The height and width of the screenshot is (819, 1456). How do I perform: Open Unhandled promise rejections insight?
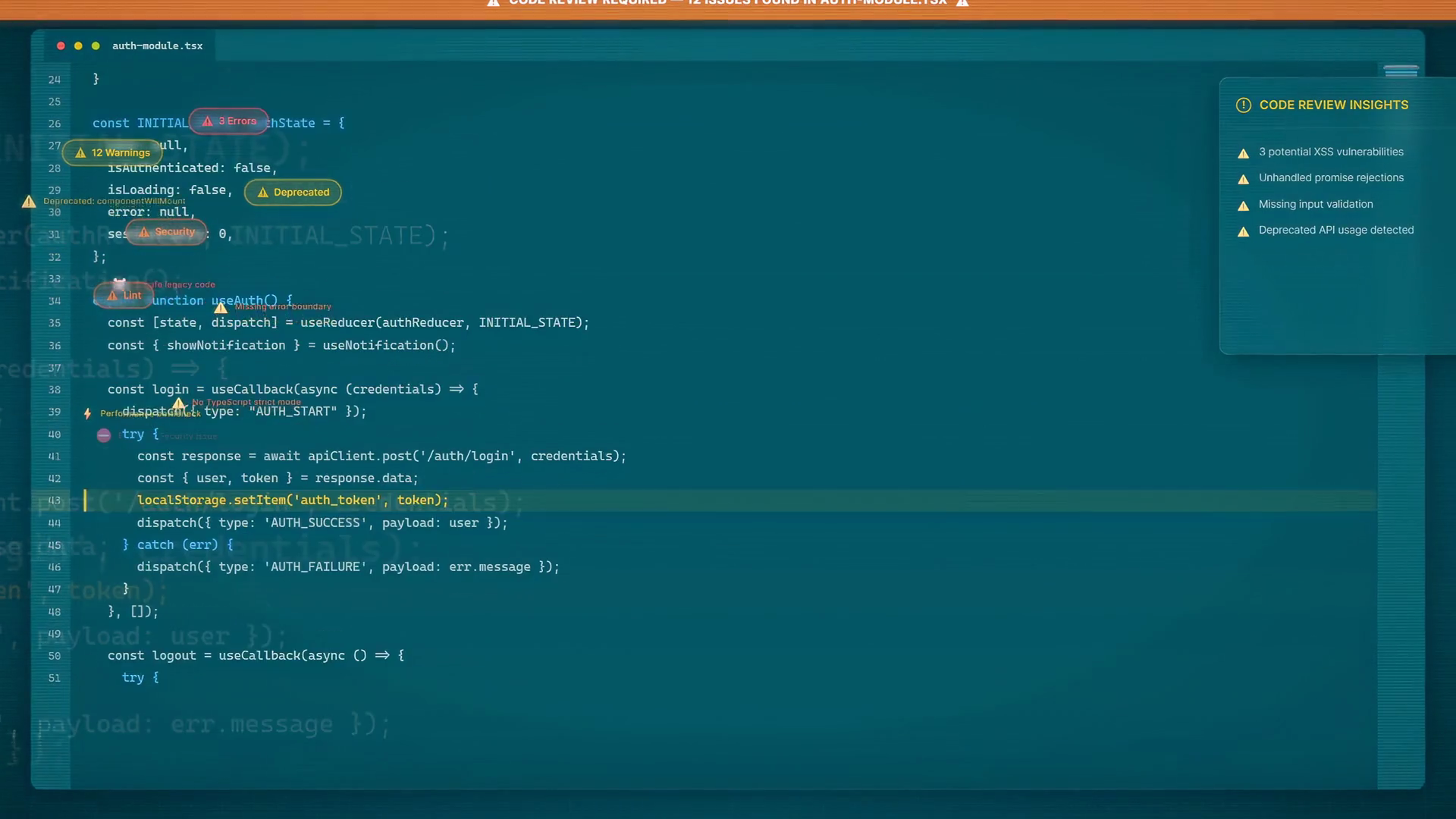point(1331,177)
